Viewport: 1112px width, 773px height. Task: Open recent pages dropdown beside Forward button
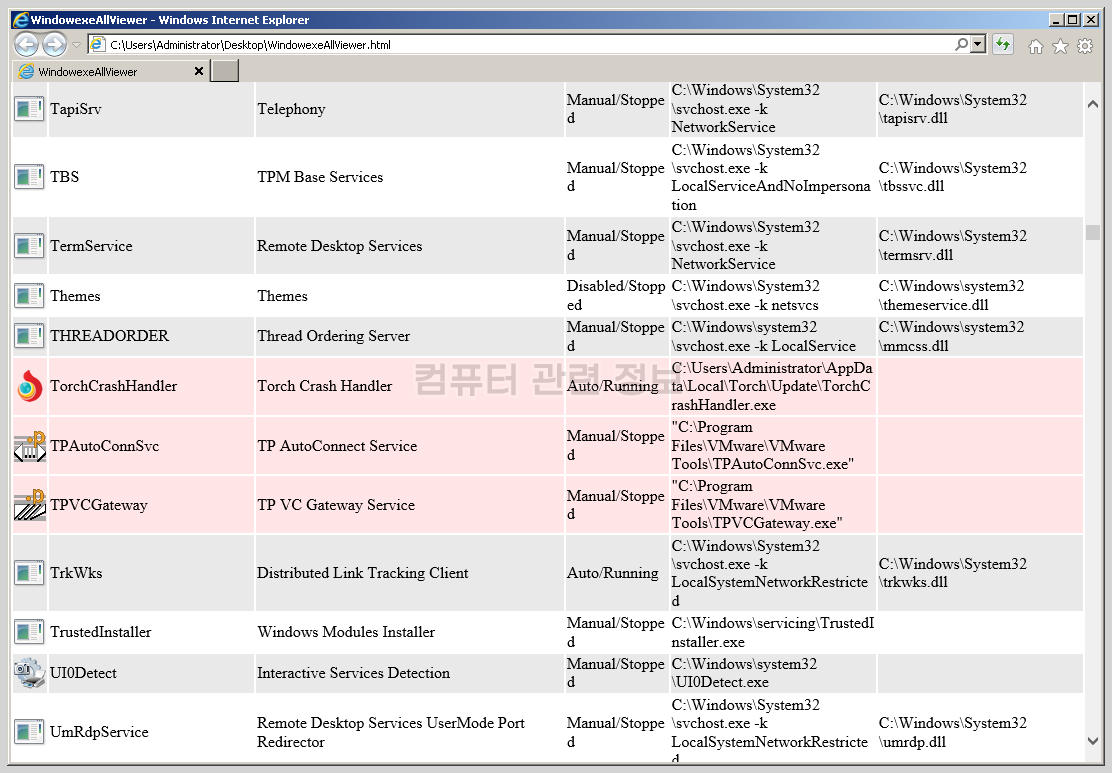[x=77, y=45]
